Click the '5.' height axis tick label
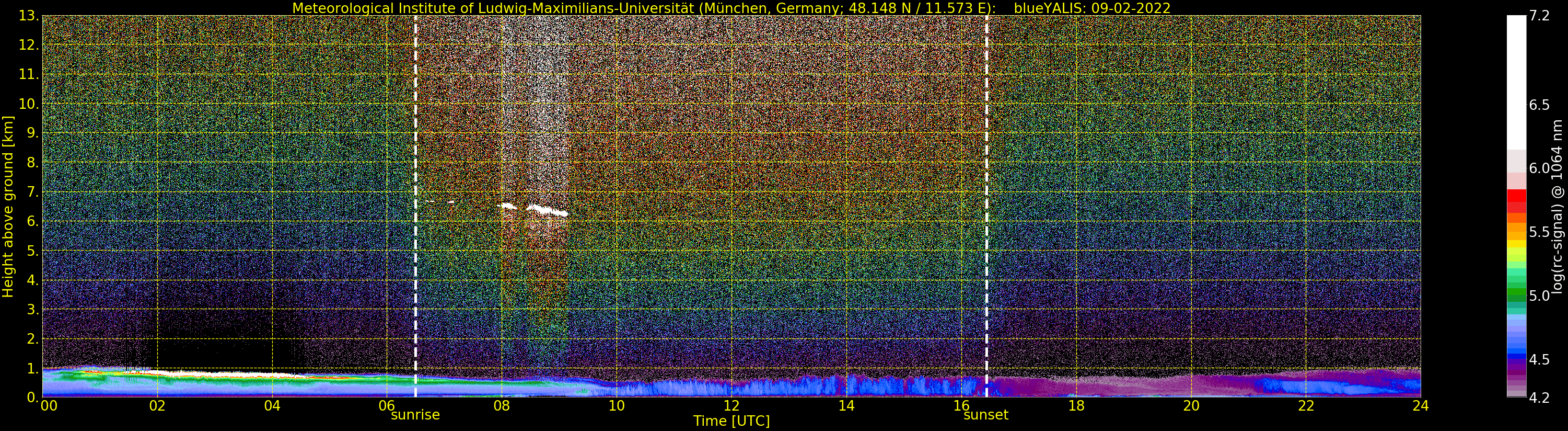The width and height of the screenshot is (1568, 431). (x=32, y=251)
